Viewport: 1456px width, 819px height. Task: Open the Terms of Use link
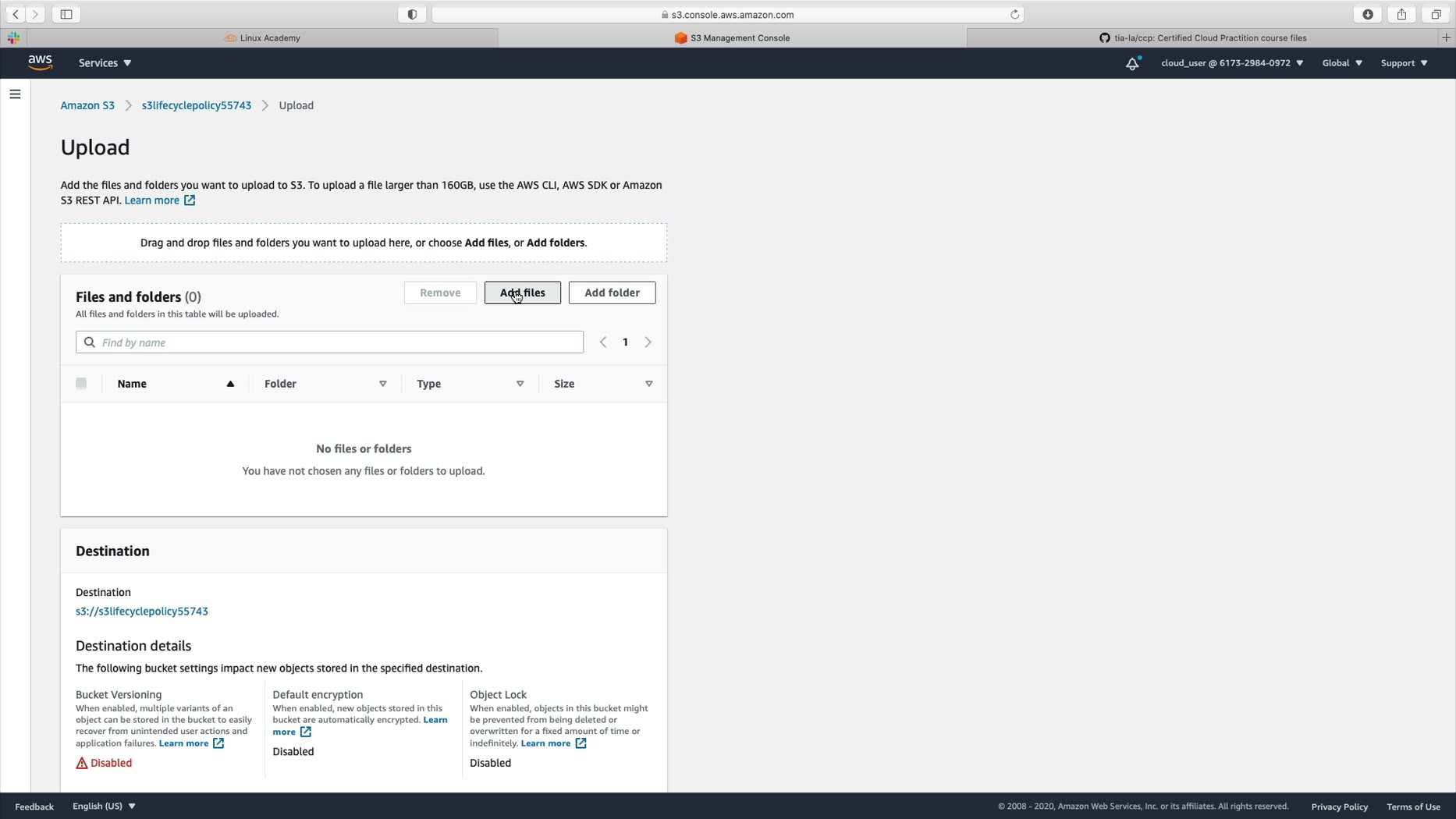point(1413,807)
